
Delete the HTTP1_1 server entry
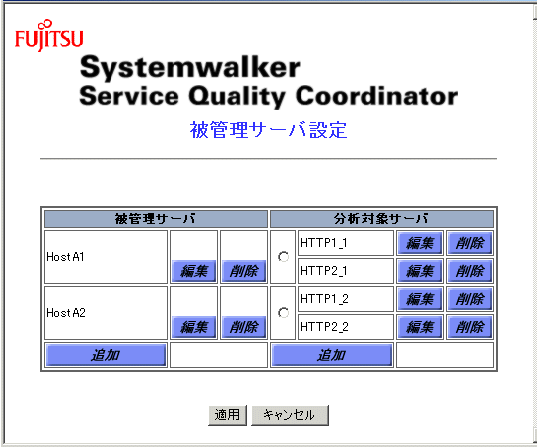click(x=470, y=243)
